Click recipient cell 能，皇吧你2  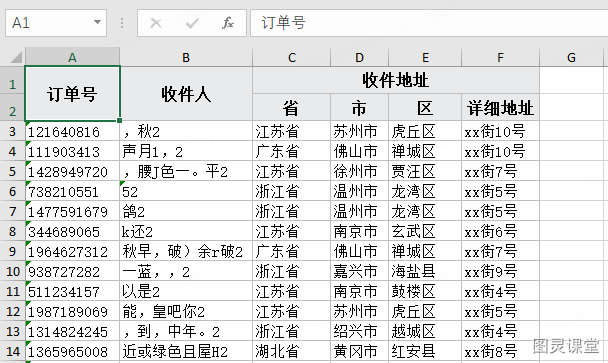click(x=186, y=311)
